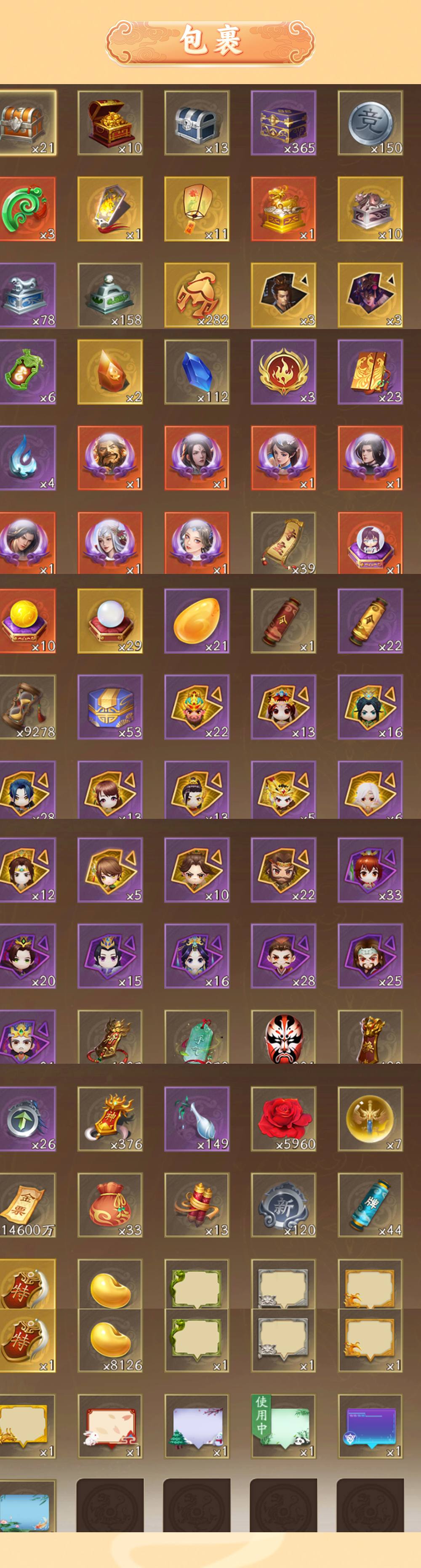The width and height of the screenshot is (421, 1568).
Task: Select the red lucky bag x33
Action: tap(110, 1205)
